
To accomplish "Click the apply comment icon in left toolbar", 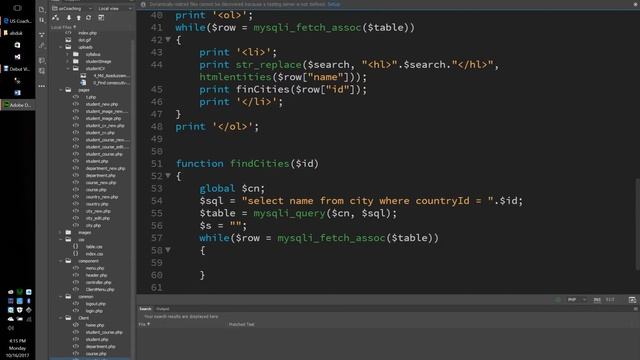I will pos(42,60).
